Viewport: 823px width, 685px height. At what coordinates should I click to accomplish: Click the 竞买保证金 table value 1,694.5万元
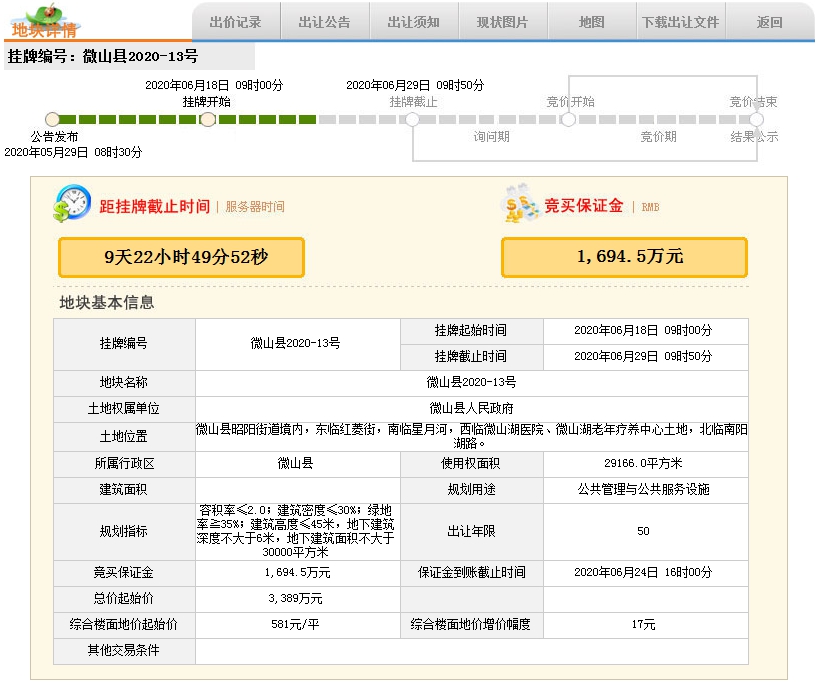(298, 573)
